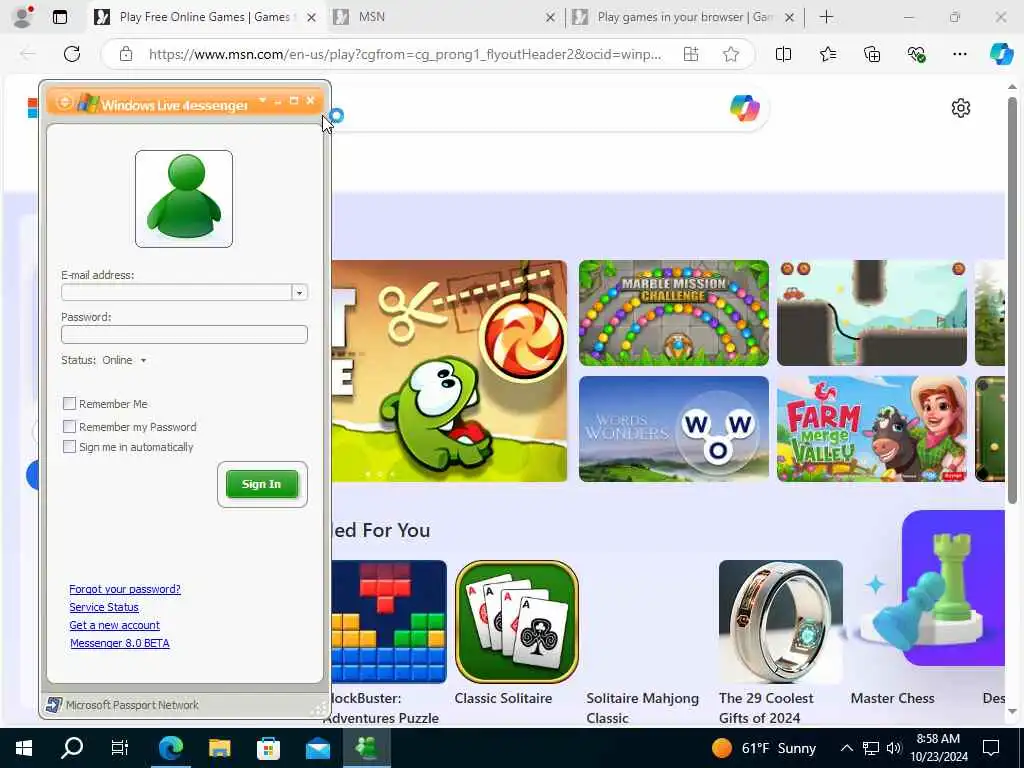The height and width of the screenshot is (768, 1024).
Task: Tick Sign me in automatically
Action: (69, 447)
